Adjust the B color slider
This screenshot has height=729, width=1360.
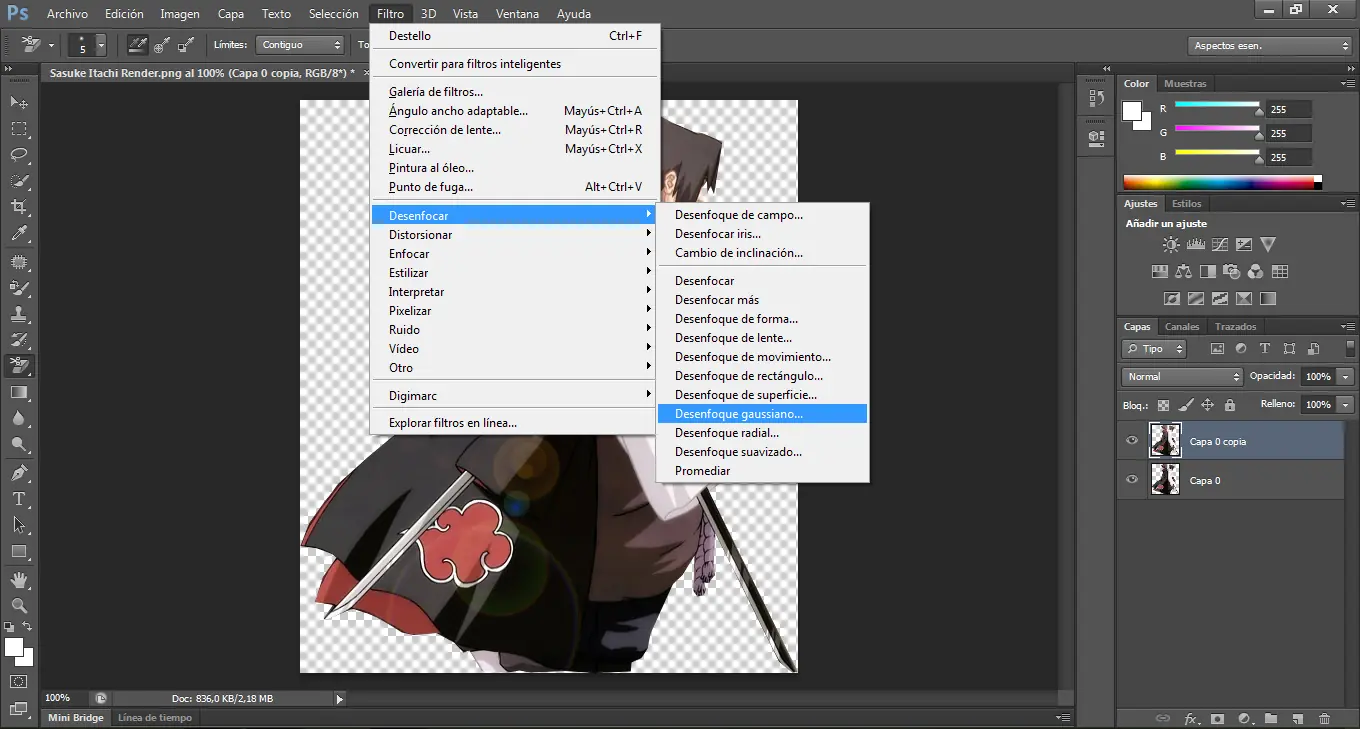coord(1217,156)
